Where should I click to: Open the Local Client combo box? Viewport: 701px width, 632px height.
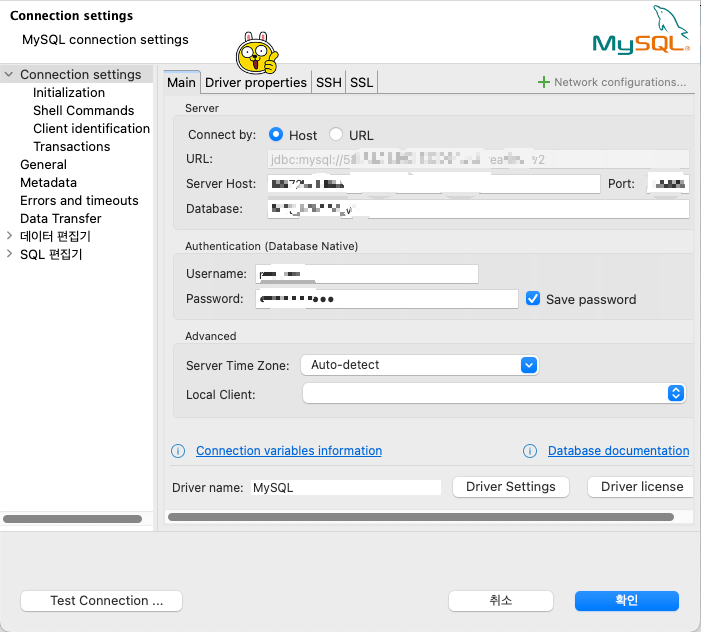coord(494,393)
